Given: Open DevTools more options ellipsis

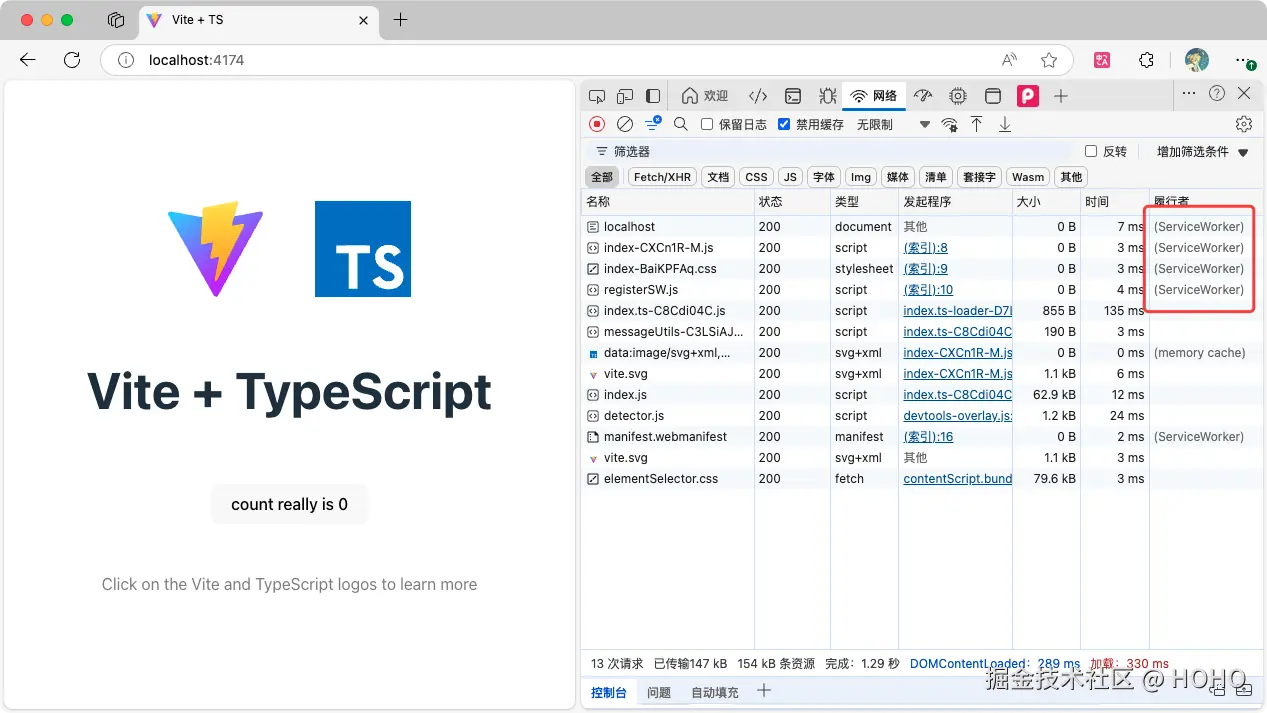Looking at the screenshot, I should (1188, 93).
